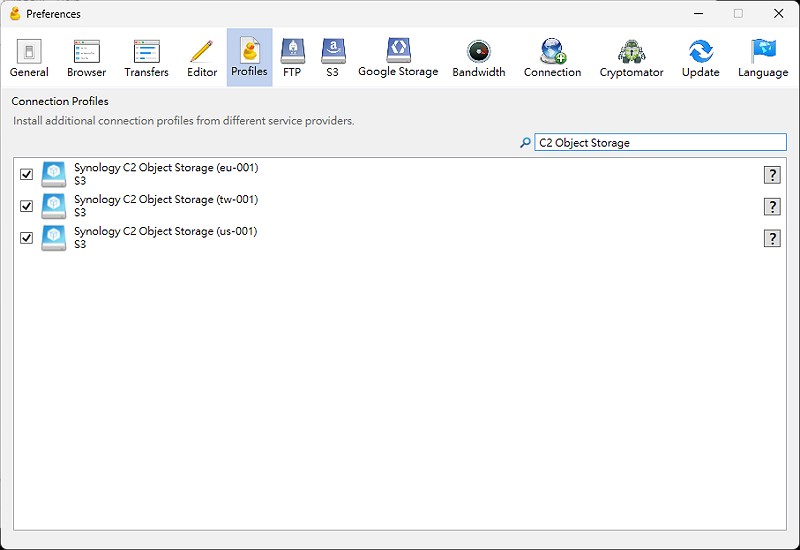
Task: Open the Browser preferences tab
Action: [x=87, y=58]
